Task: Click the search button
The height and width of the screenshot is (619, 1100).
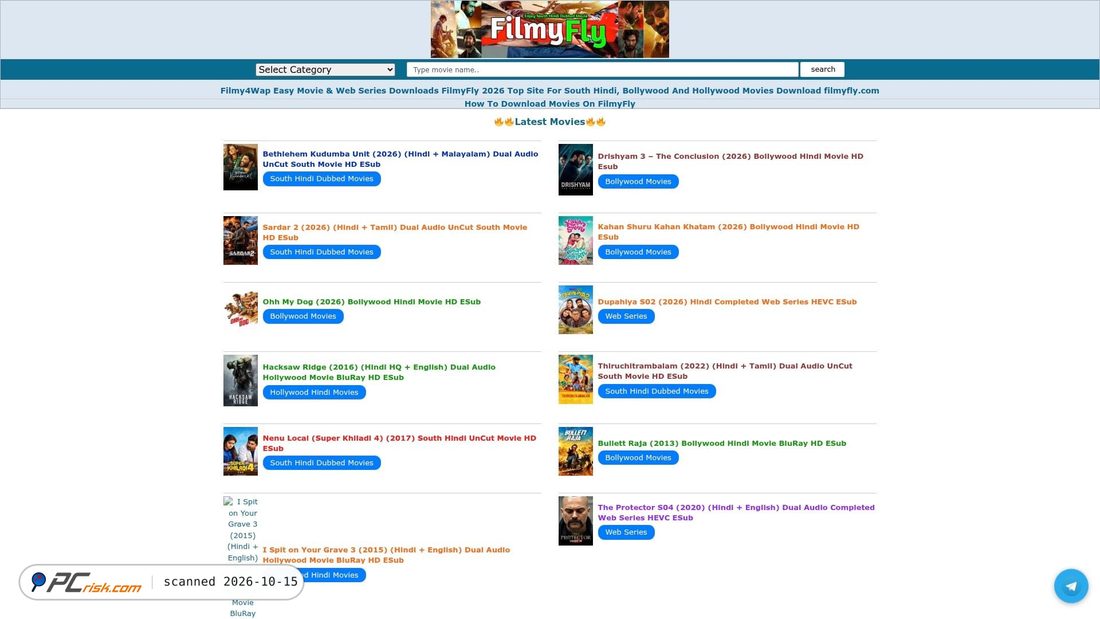Action: pyautogui.click(x=823, y=69)
